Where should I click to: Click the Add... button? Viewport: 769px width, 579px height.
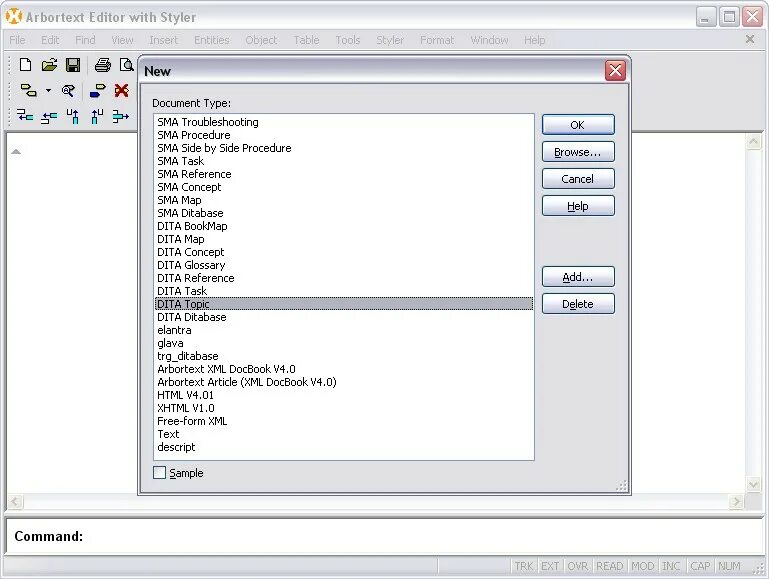578,277
